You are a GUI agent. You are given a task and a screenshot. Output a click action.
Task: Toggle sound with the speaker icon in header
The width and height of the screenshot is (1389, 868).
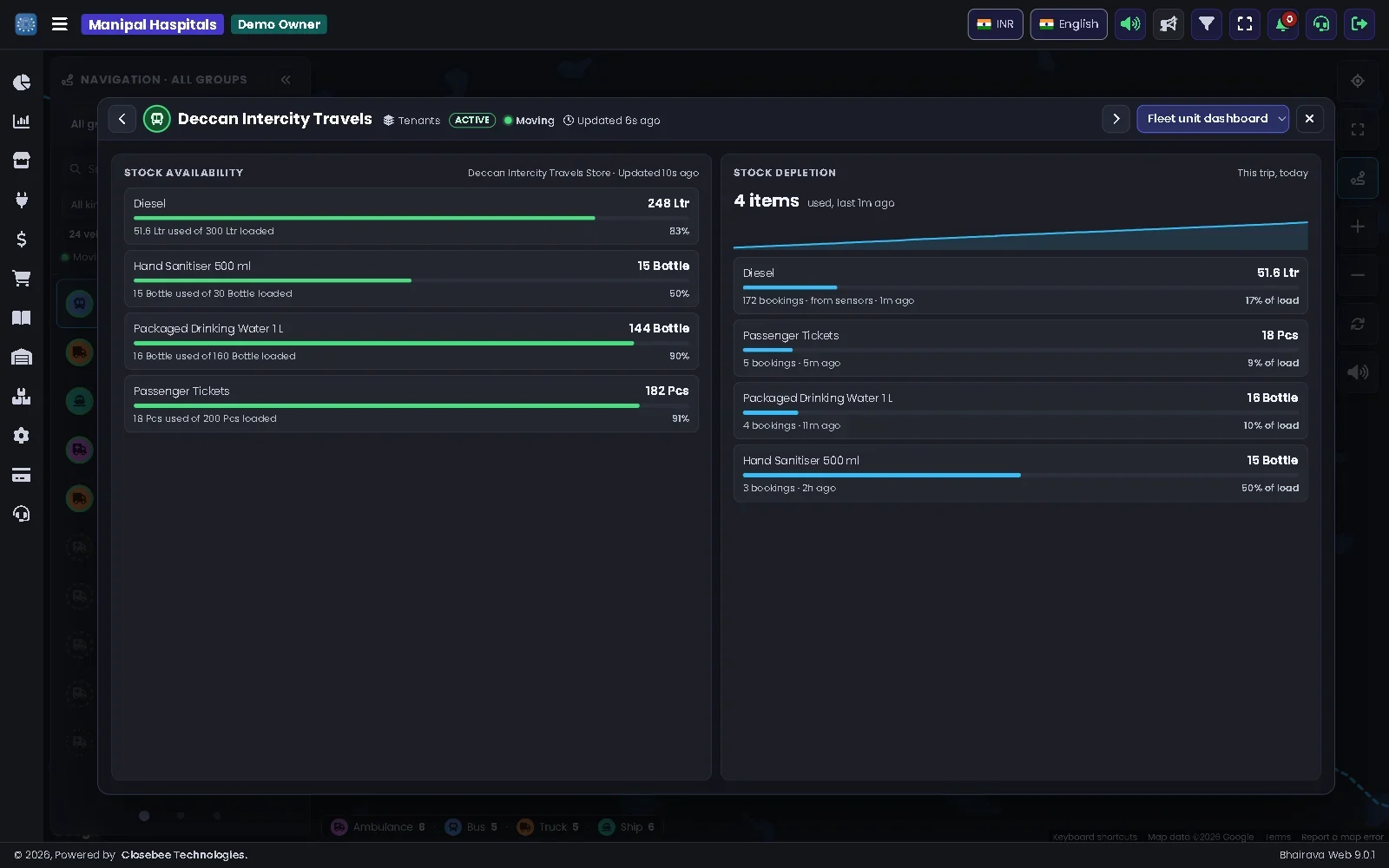point(1130,24)
